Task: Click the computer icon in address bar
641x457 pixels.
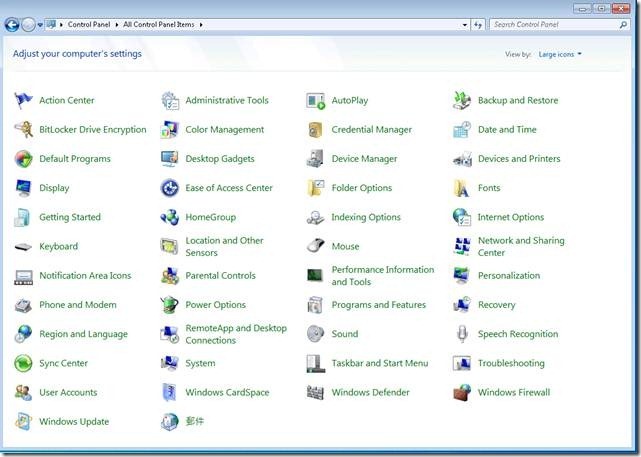Action: 51,25
